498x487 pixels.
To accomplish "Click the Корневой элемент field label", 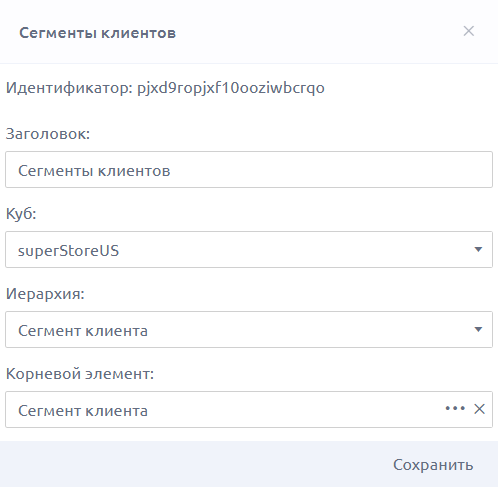I will point(80,374).
